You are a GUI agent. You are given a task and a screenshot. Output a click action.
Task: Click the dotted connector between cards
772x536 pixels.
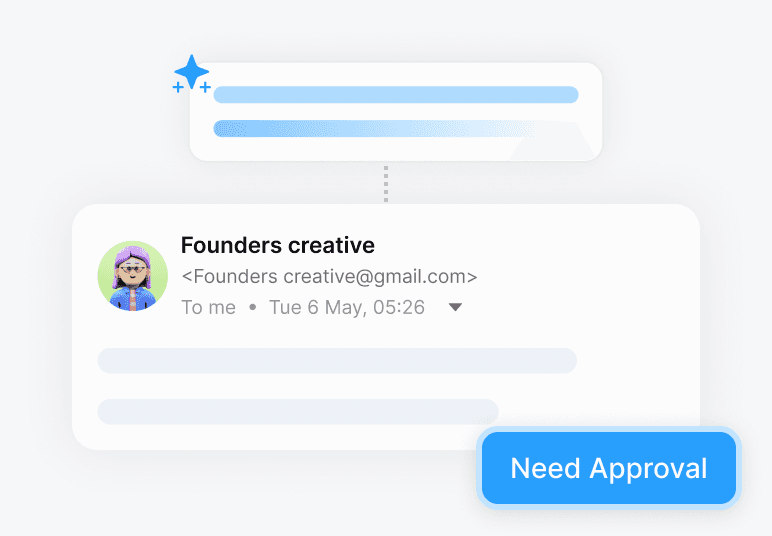tap(386, 184)
